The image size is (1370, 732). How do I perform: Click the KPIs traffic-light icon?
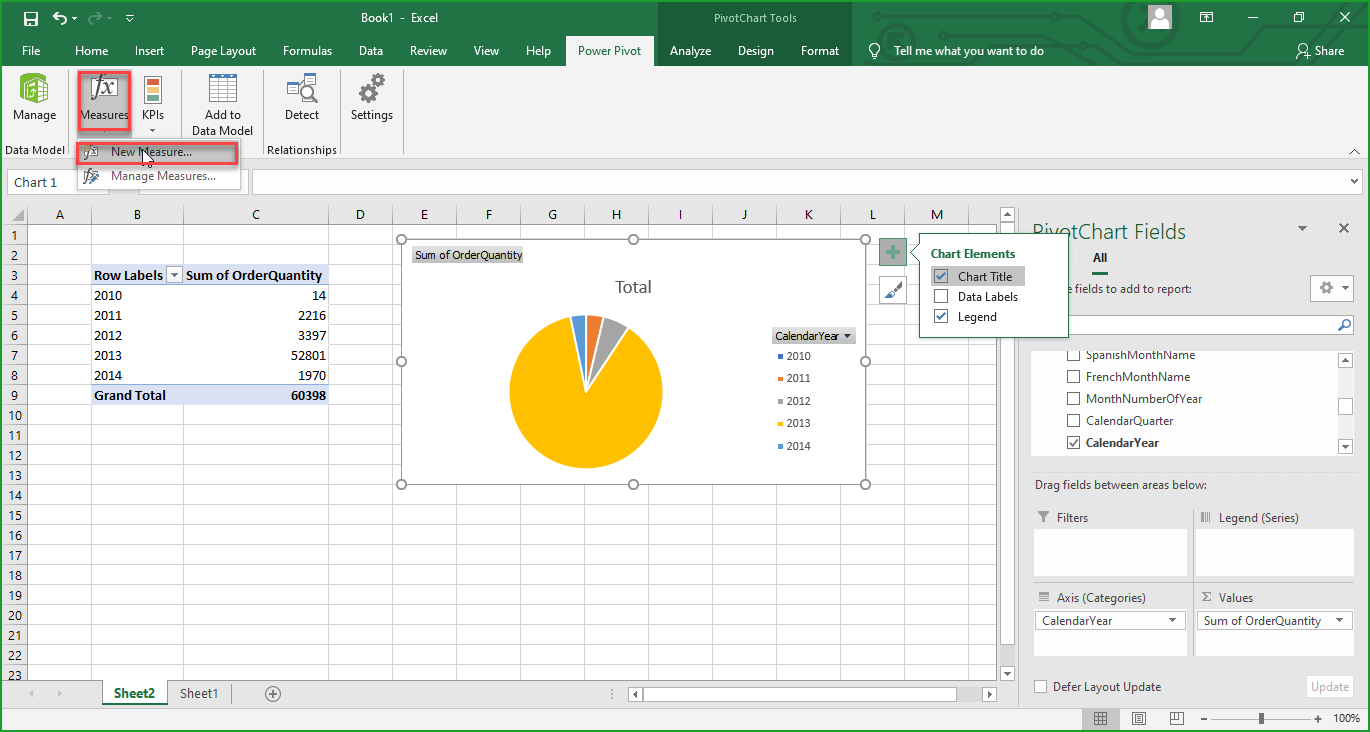(x=153, y=91)
